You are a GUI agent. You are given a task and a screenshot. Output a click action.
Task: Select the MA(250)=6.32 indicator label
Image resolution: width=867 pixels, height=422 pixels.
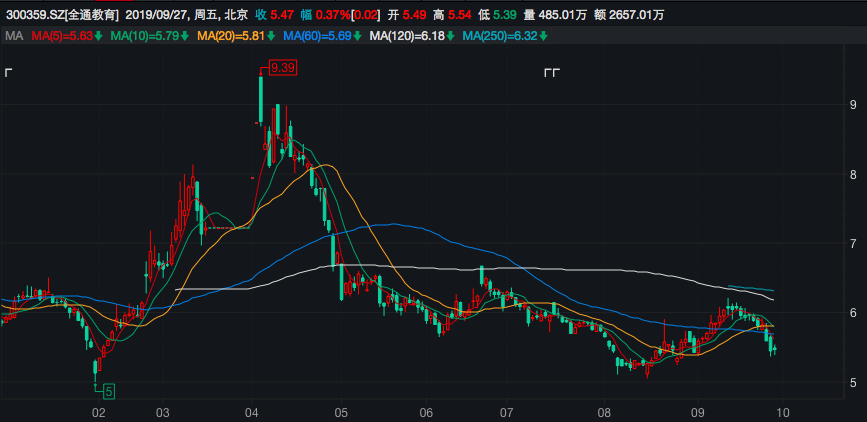[501, 37]
